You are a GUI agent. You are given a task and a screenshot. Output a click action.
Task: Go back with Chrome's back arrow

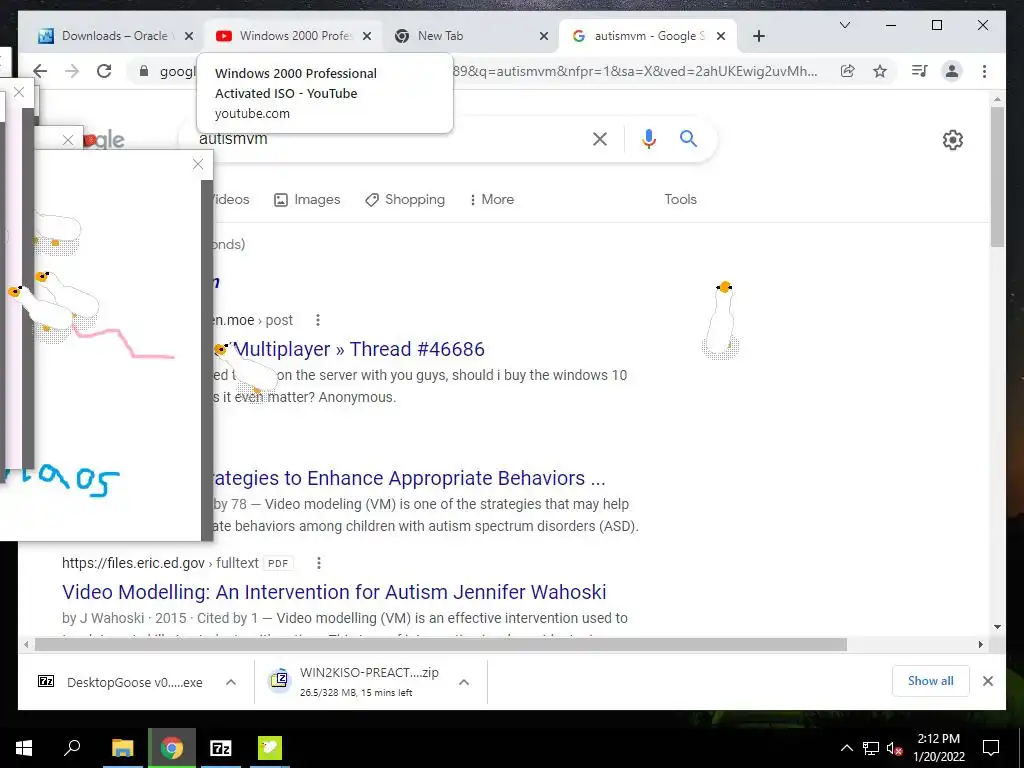pyautogui.click(x=40, y=71)
